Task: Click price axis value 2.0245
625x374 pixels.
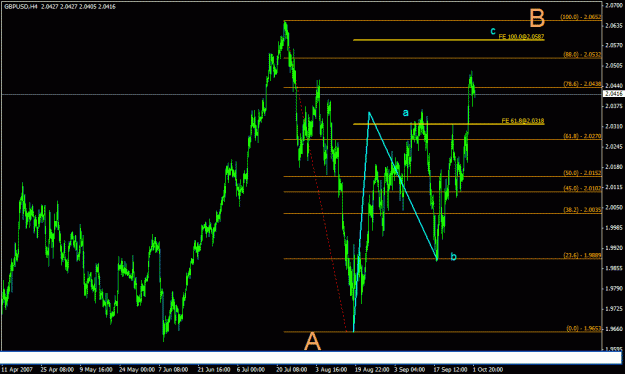Action: pyautogui.click(x=614, y=147)
